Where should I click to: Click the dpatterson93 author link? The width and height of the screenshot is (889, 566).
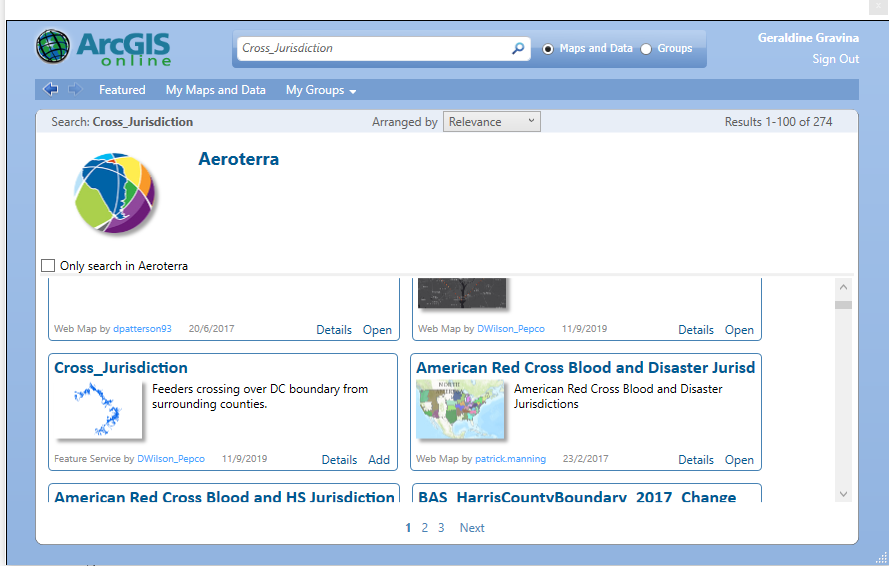point(142,328)
